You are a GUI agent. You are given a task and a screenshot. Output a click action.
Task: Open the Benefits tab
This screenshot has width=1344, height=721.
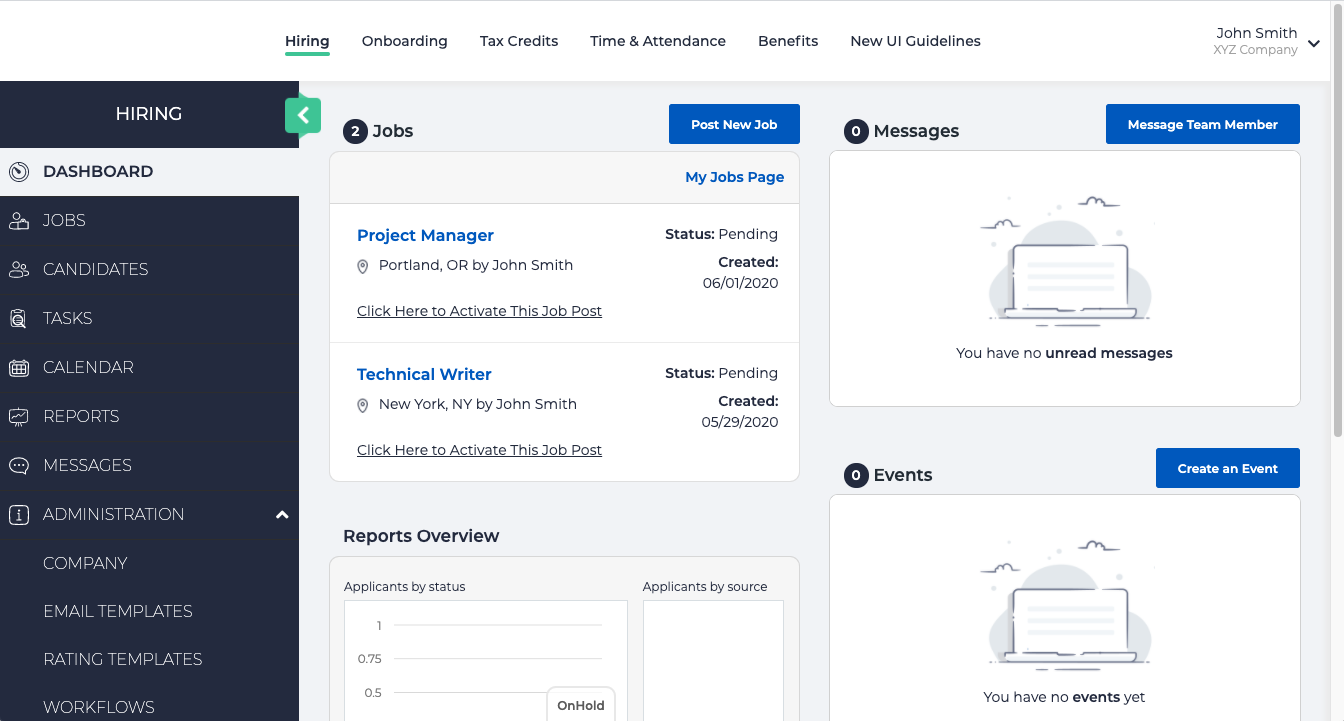pyautogui.click(x=787, y=41)
